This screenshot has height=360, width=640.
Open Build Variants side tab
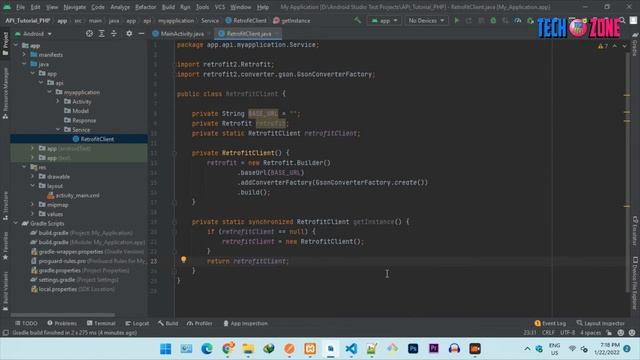click(5, 291)
